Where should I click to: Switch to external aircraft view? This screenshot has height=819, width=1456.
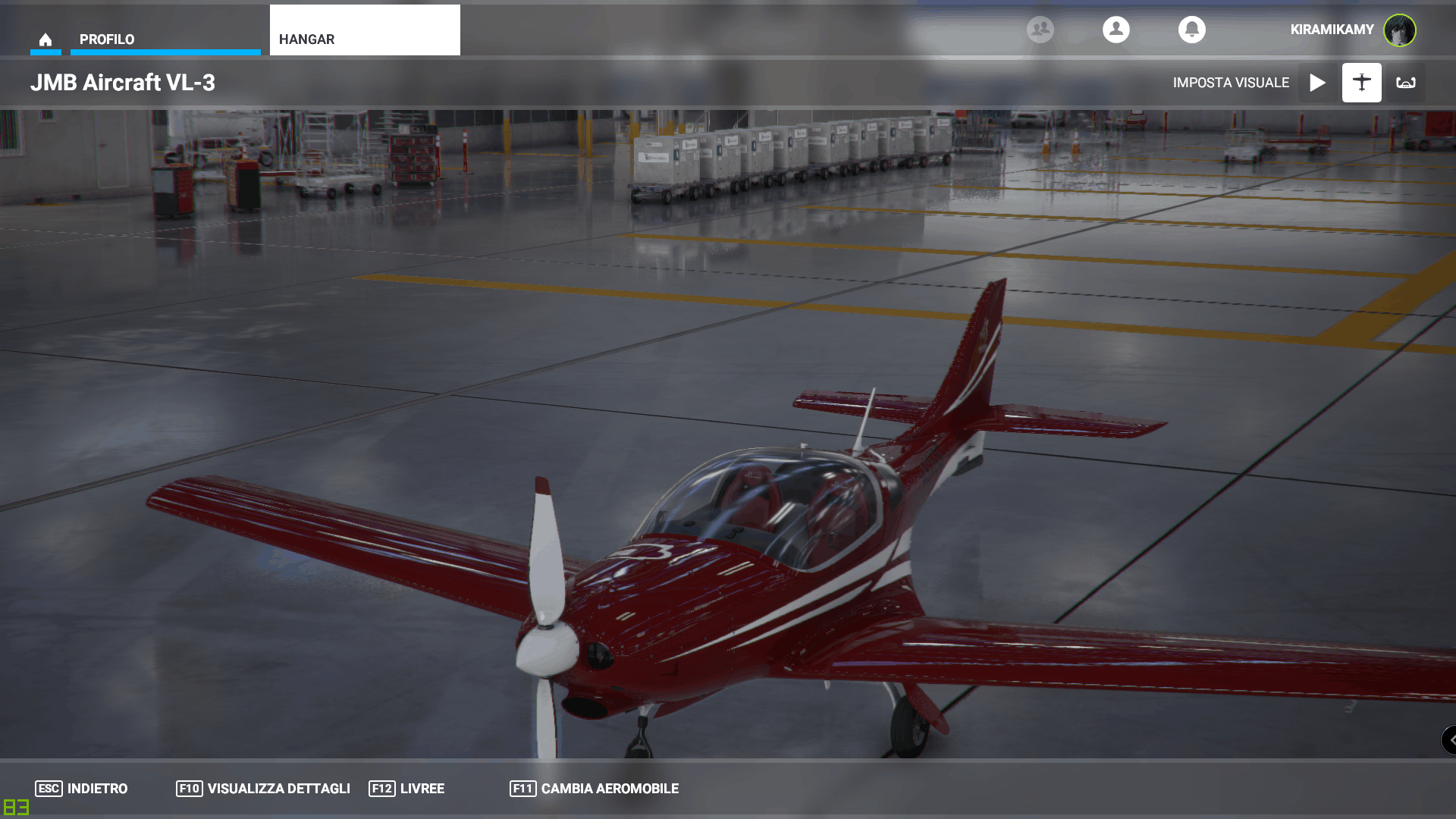1361,83
